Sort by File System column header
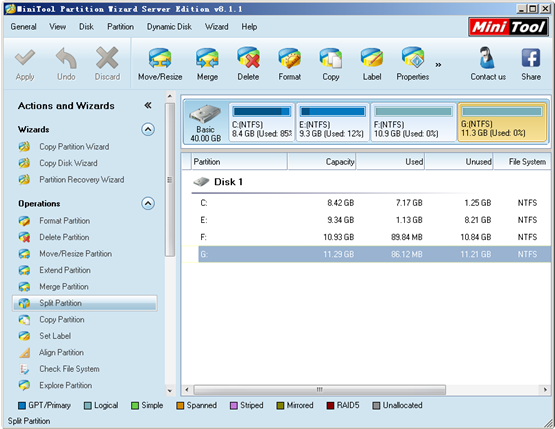This screenshot has height=429, width=555. coord(522,162)
